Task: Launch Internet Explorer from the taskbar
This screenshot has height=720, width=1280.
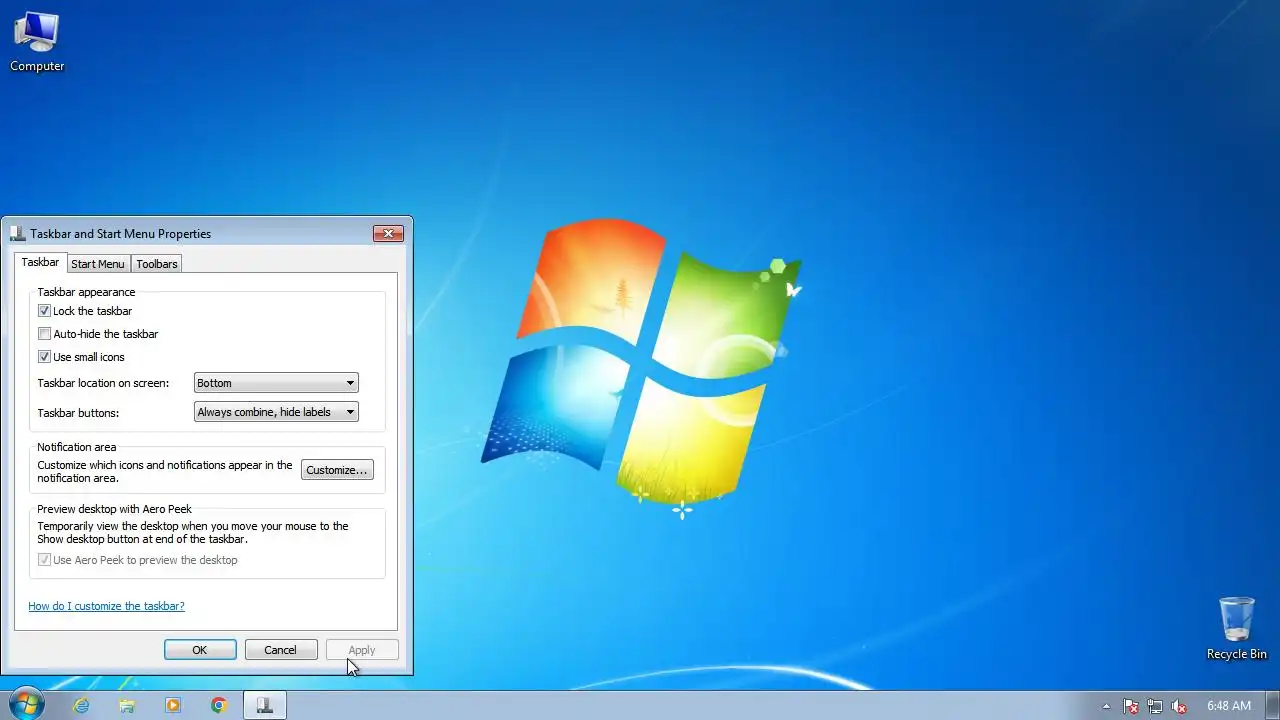Action: [x=81, y=705]
